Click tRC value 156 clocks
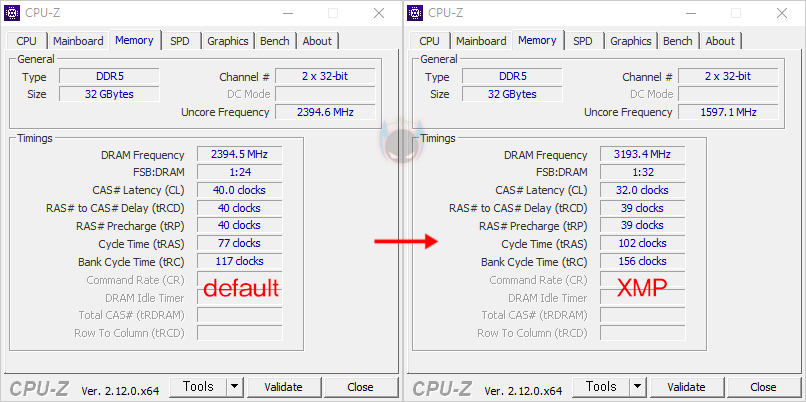The height and width of the screenshot is (402, 806). pos(643,261)
